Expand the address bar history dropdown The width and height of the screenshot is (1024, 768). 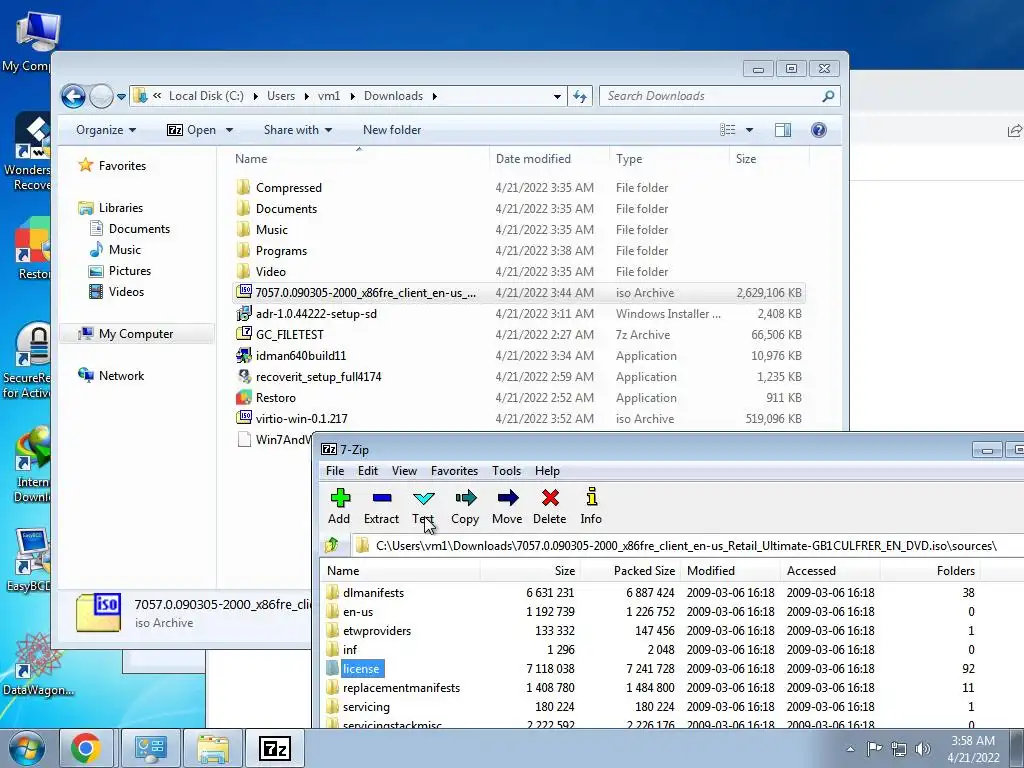(557, 97)
